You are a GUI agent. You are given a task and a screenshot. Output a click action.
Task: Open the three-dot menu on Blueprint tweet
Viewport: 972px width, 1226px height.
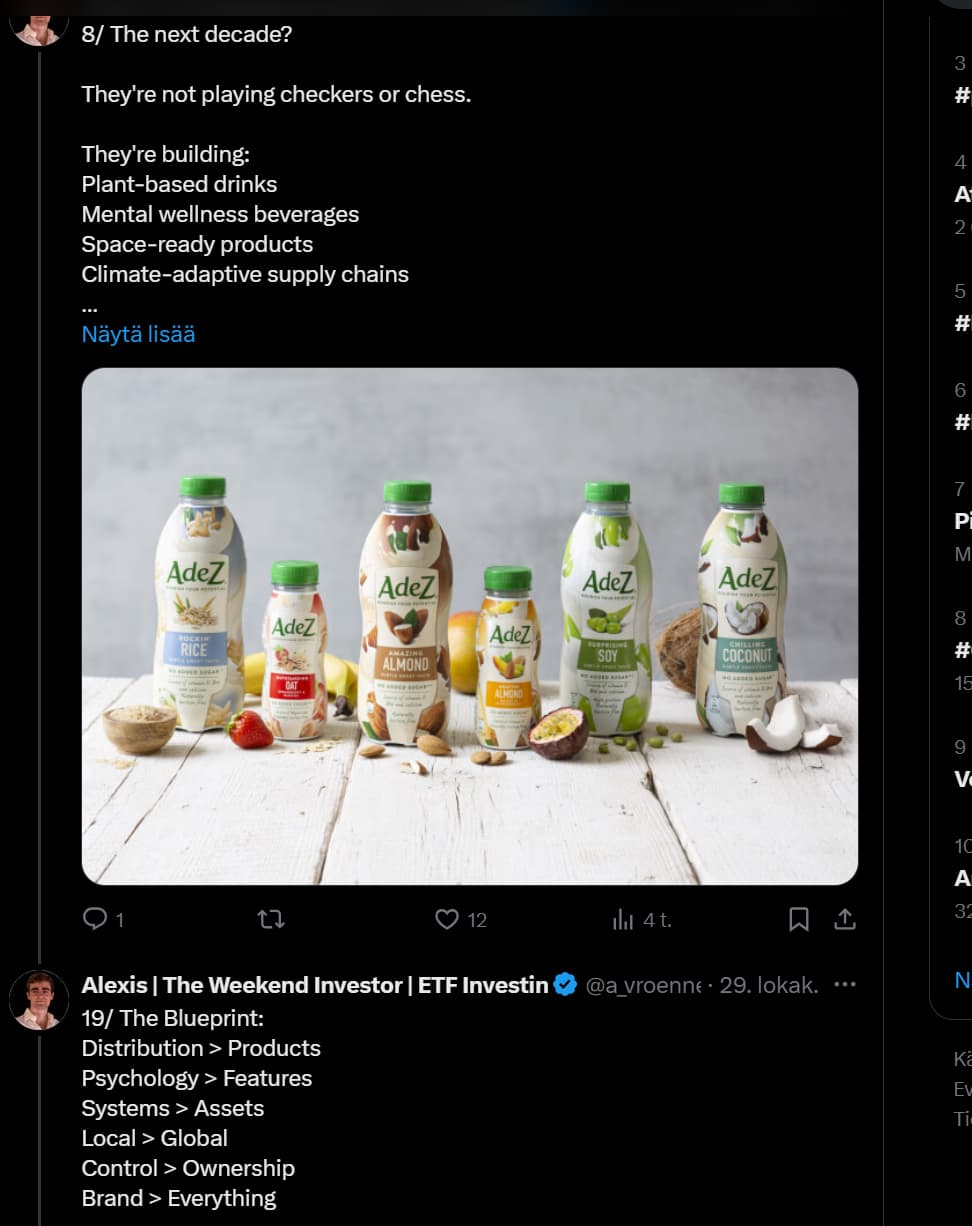(x=845, y=985)
